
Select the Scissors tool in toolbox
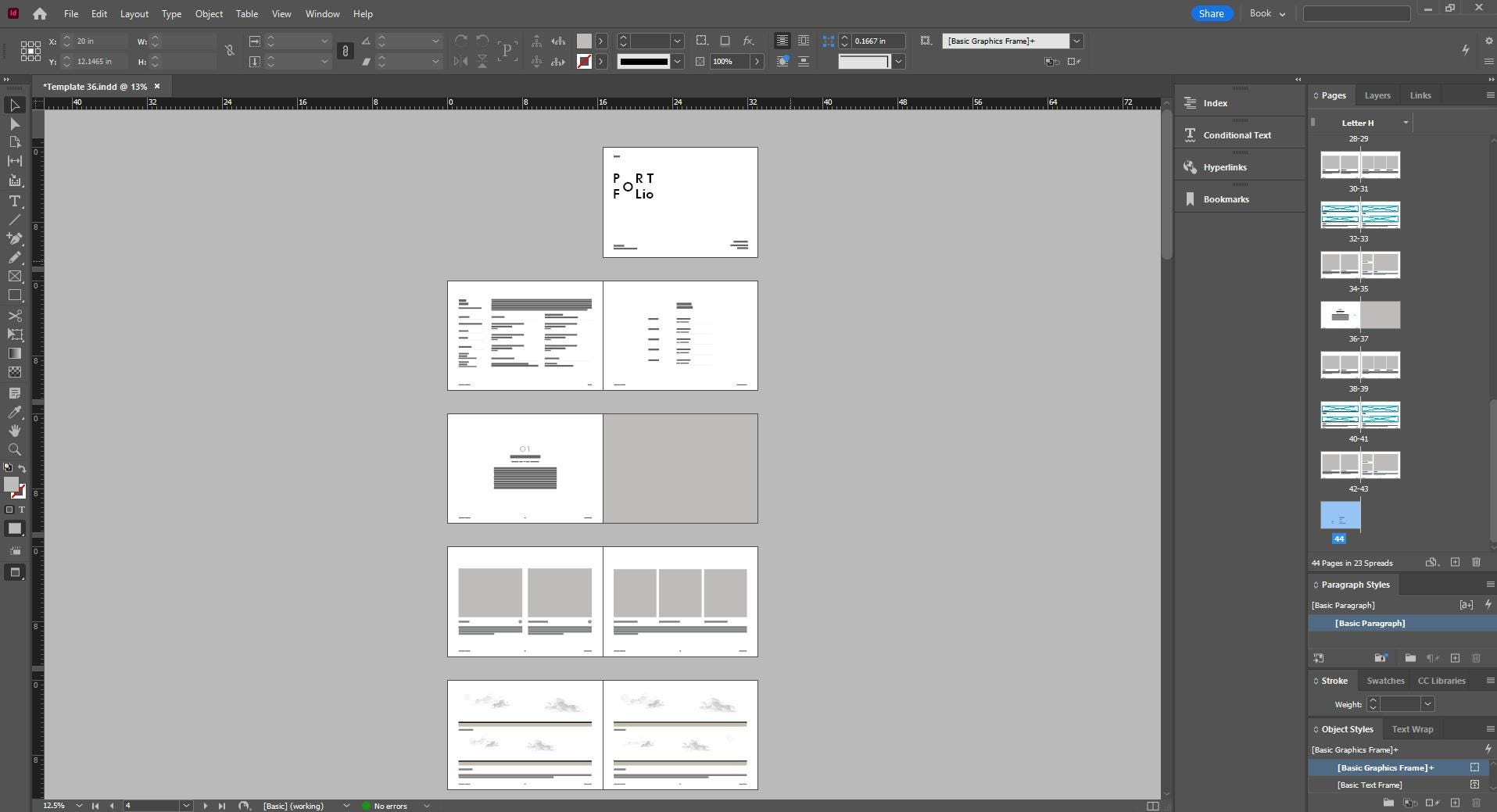[x=14, y=316]
